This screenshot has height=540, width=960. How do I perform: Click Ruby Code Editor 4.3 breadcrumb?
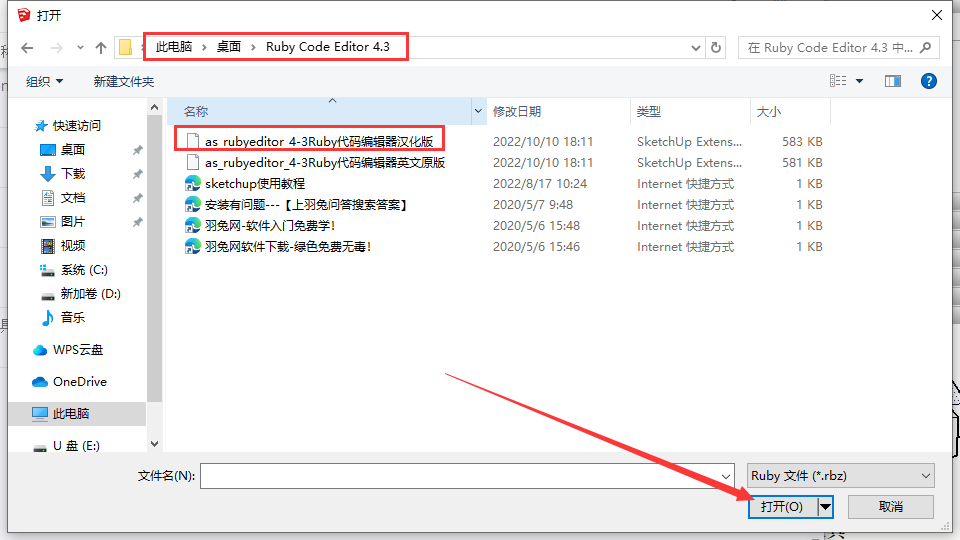coord(328,47)
